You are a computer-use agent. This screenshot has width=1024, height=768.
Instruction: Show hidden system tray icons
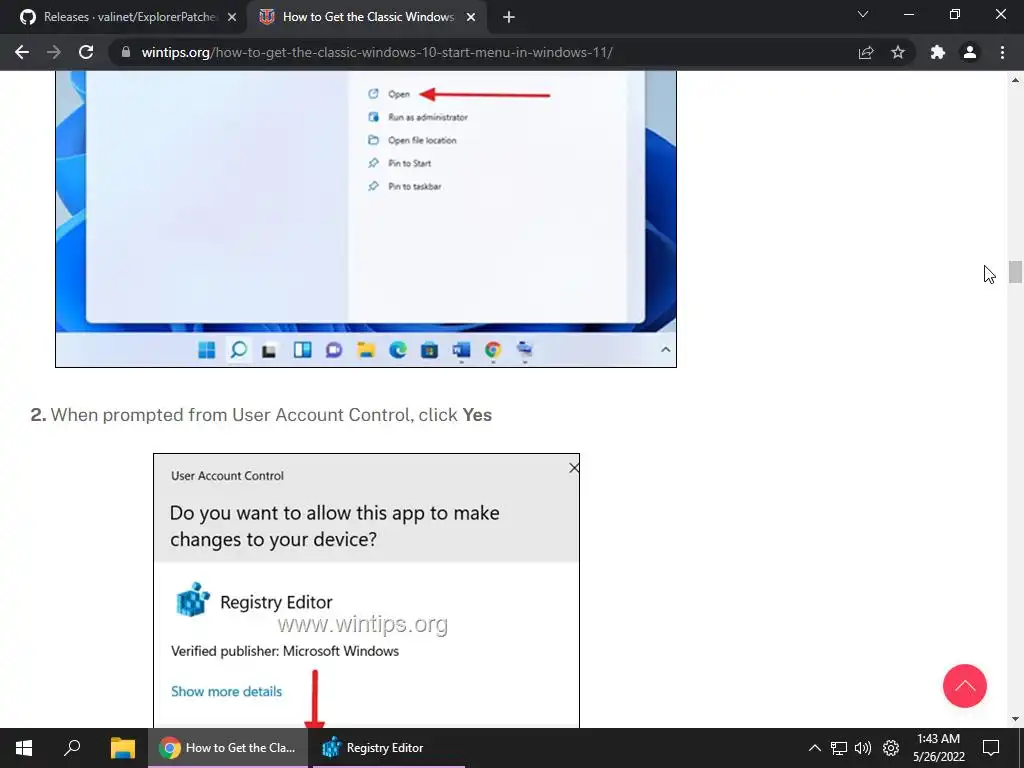[814, 748]
